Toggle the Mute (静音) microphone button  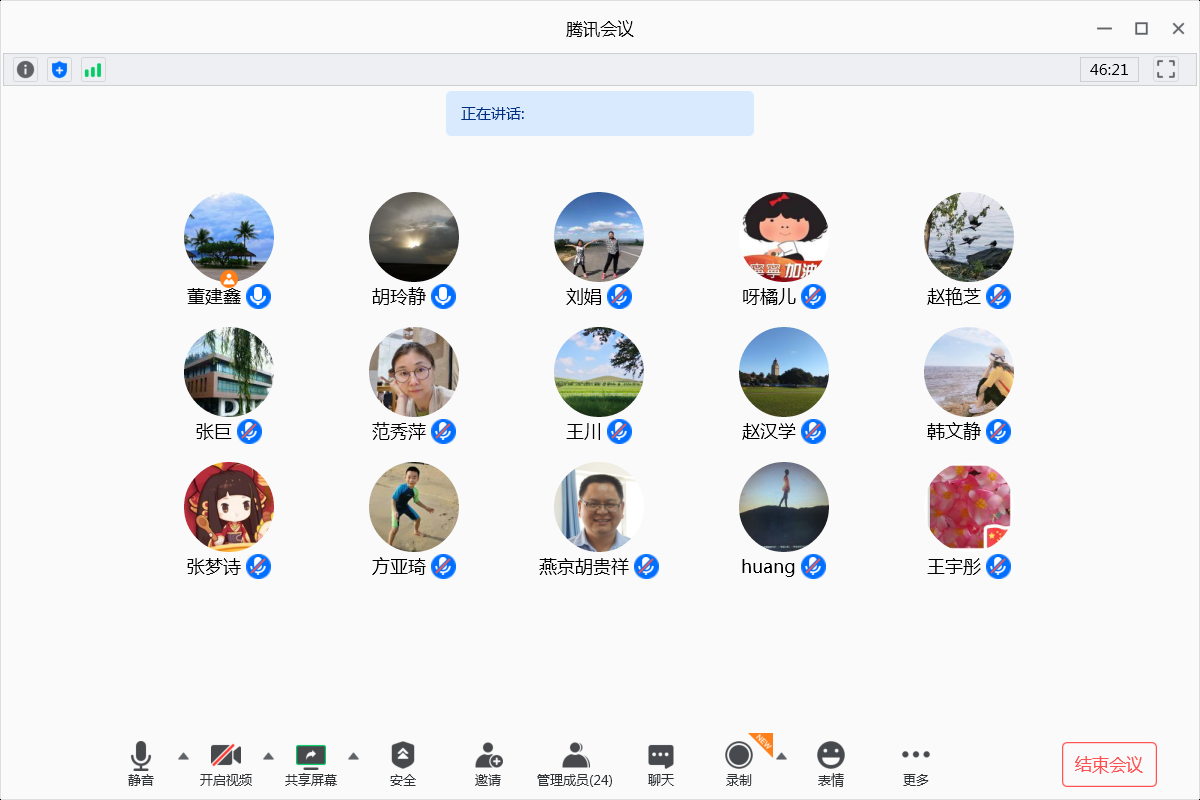(x=141, y=764)
